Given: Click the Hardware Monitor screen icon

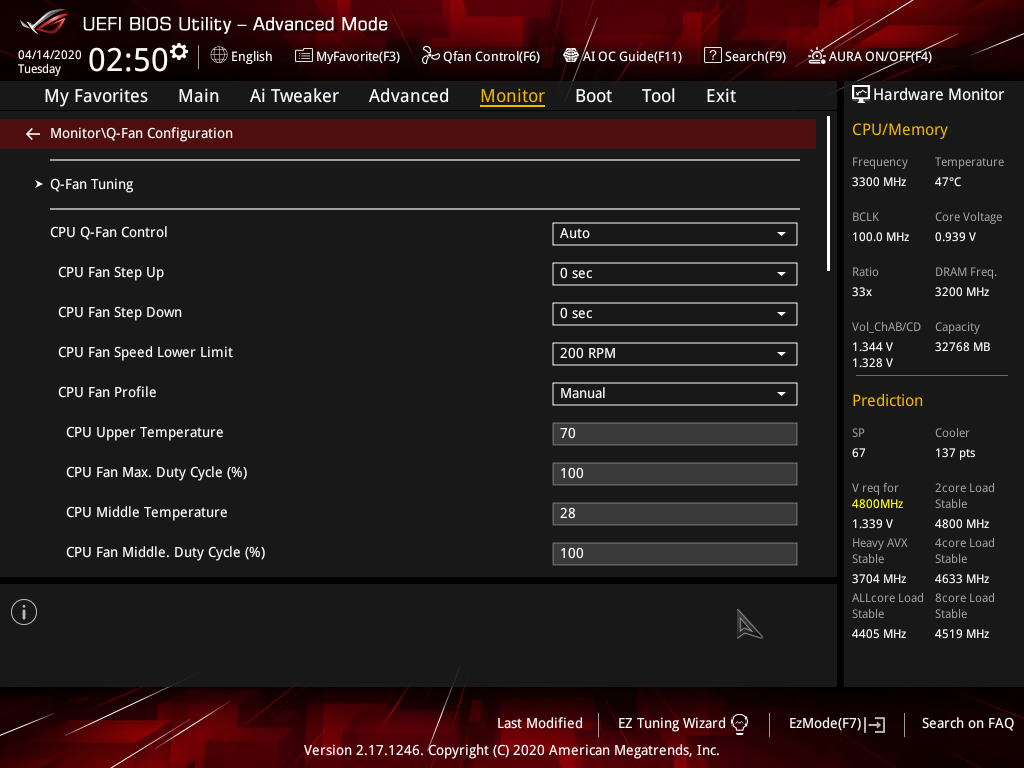Looking at the screenshot, I should 861,95.
